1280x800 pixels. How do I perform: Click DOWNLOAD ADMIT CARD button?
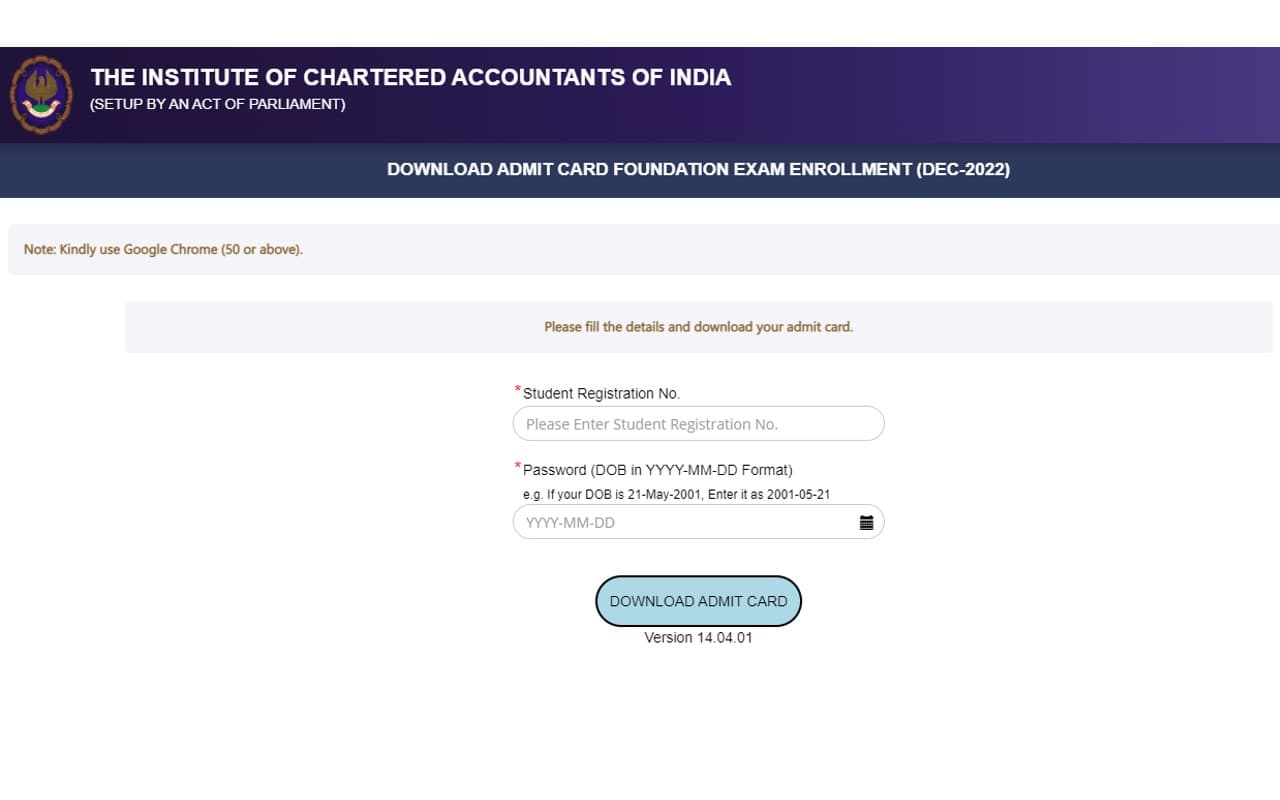(x=698, y=601)
